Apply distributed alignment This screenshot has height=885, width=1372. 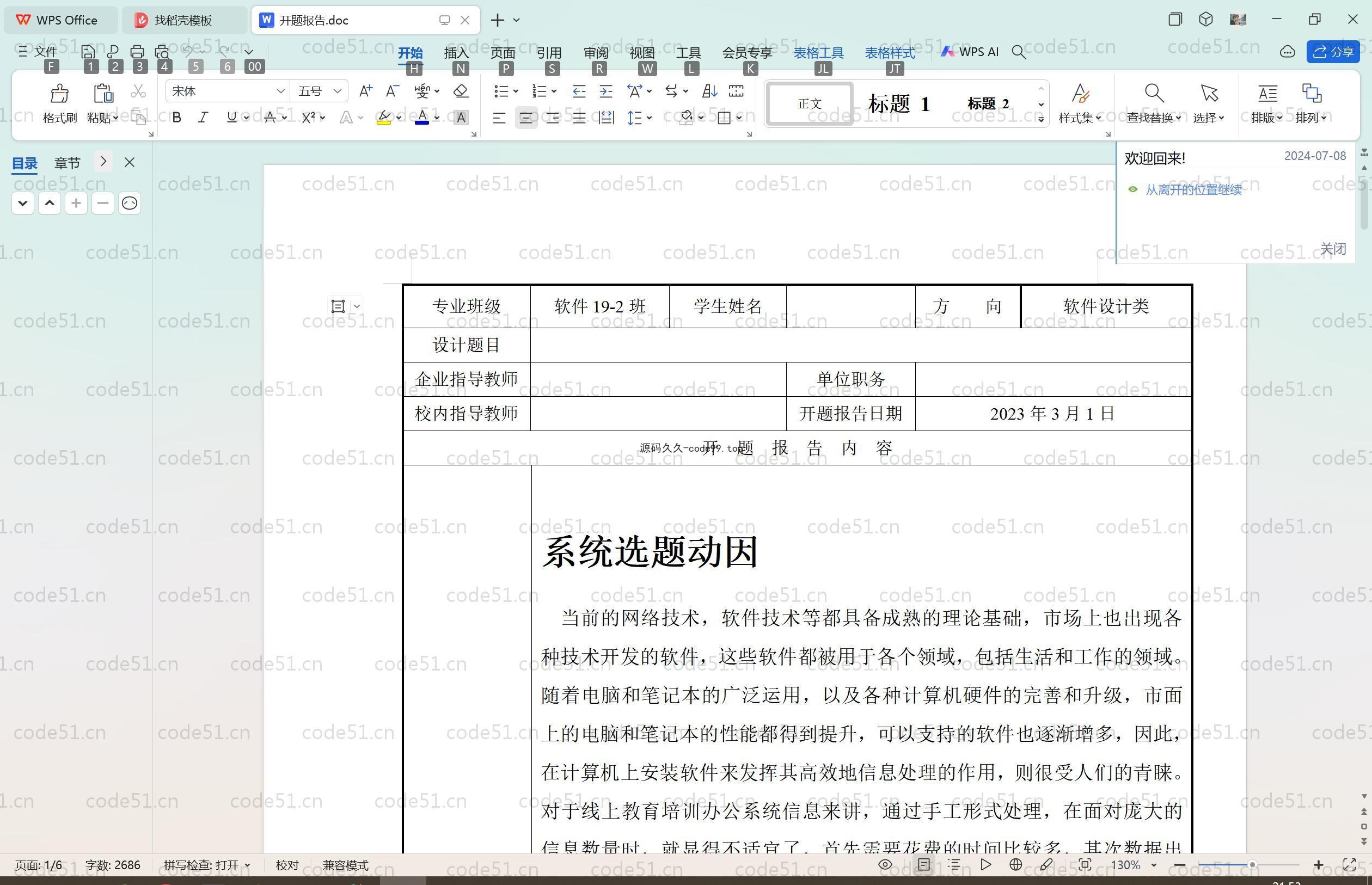[607, 119]
